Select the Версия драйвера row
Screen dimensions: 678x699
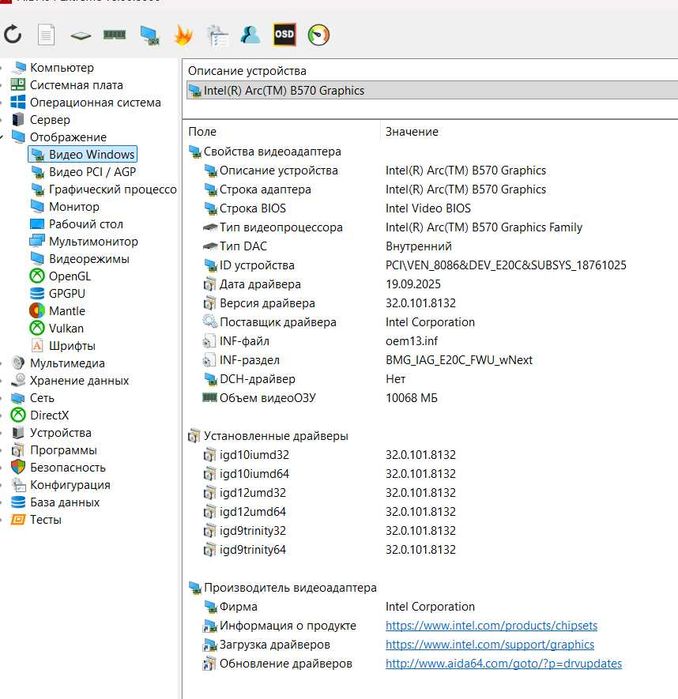coord(329,303)
